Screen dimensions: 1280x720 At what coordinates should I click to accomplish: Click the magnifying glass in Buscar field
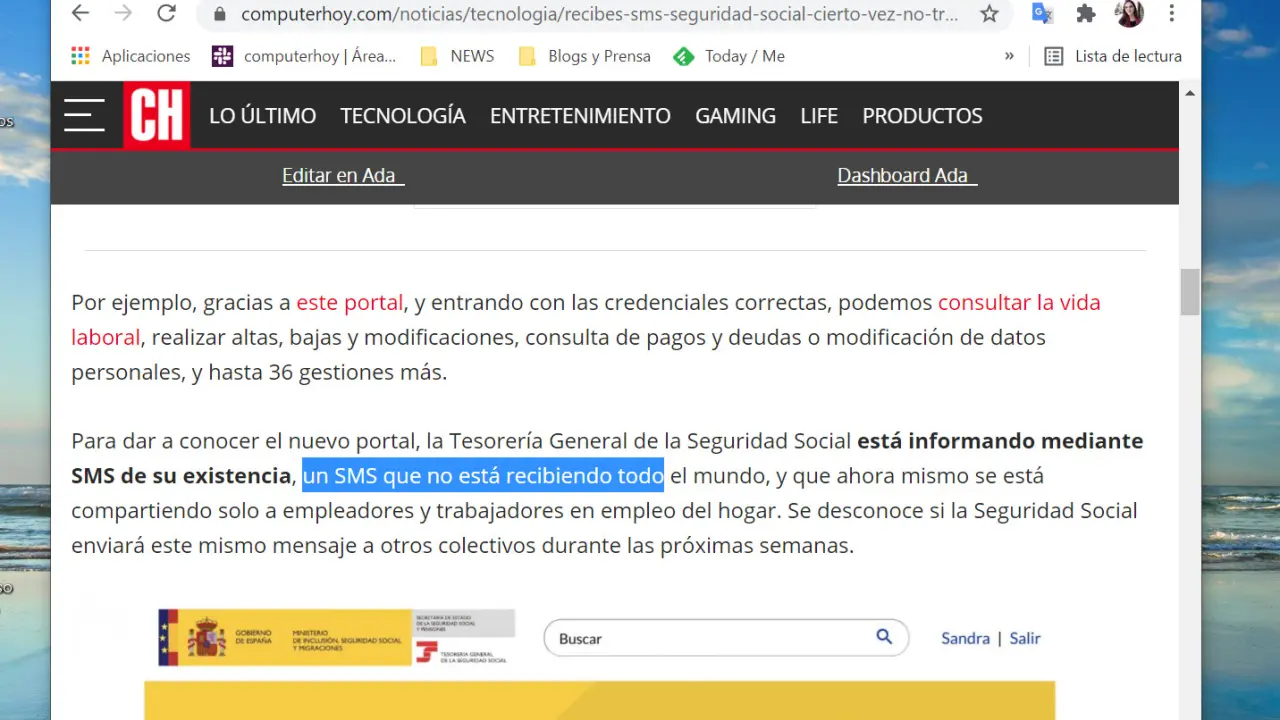[884, 637]
